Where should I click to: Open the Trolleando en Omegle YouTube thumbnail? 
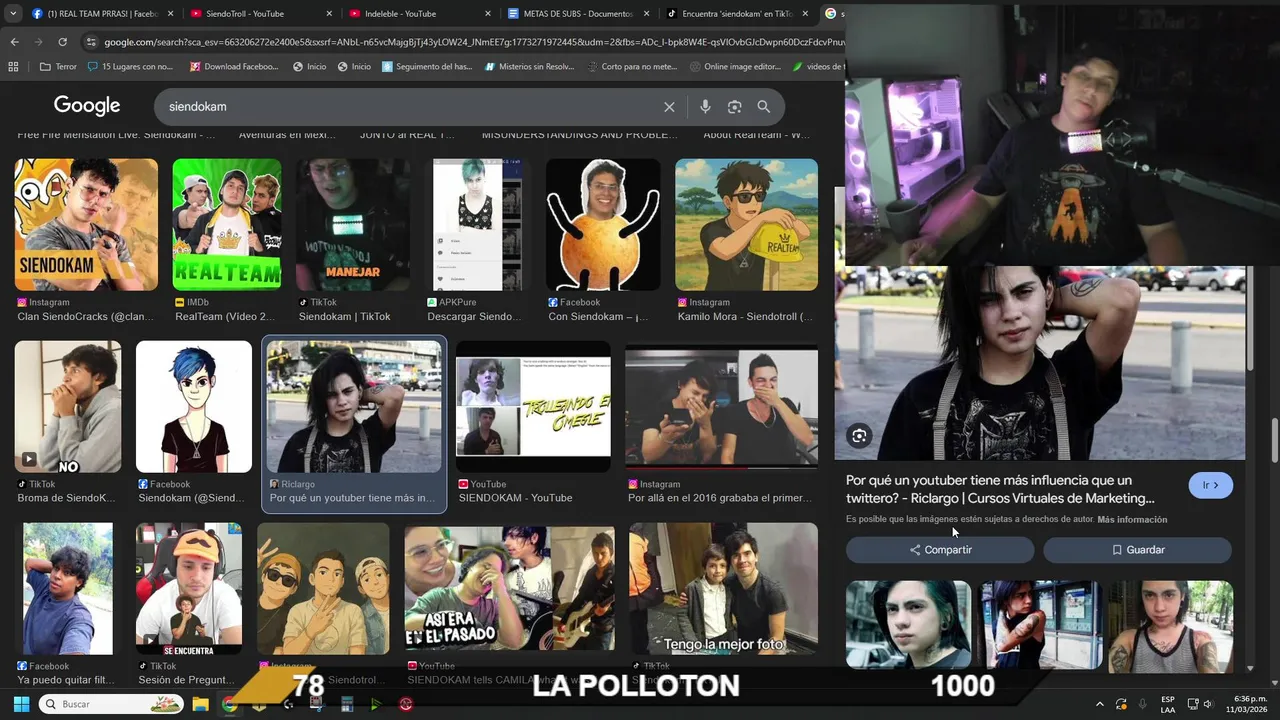point(533,407)
